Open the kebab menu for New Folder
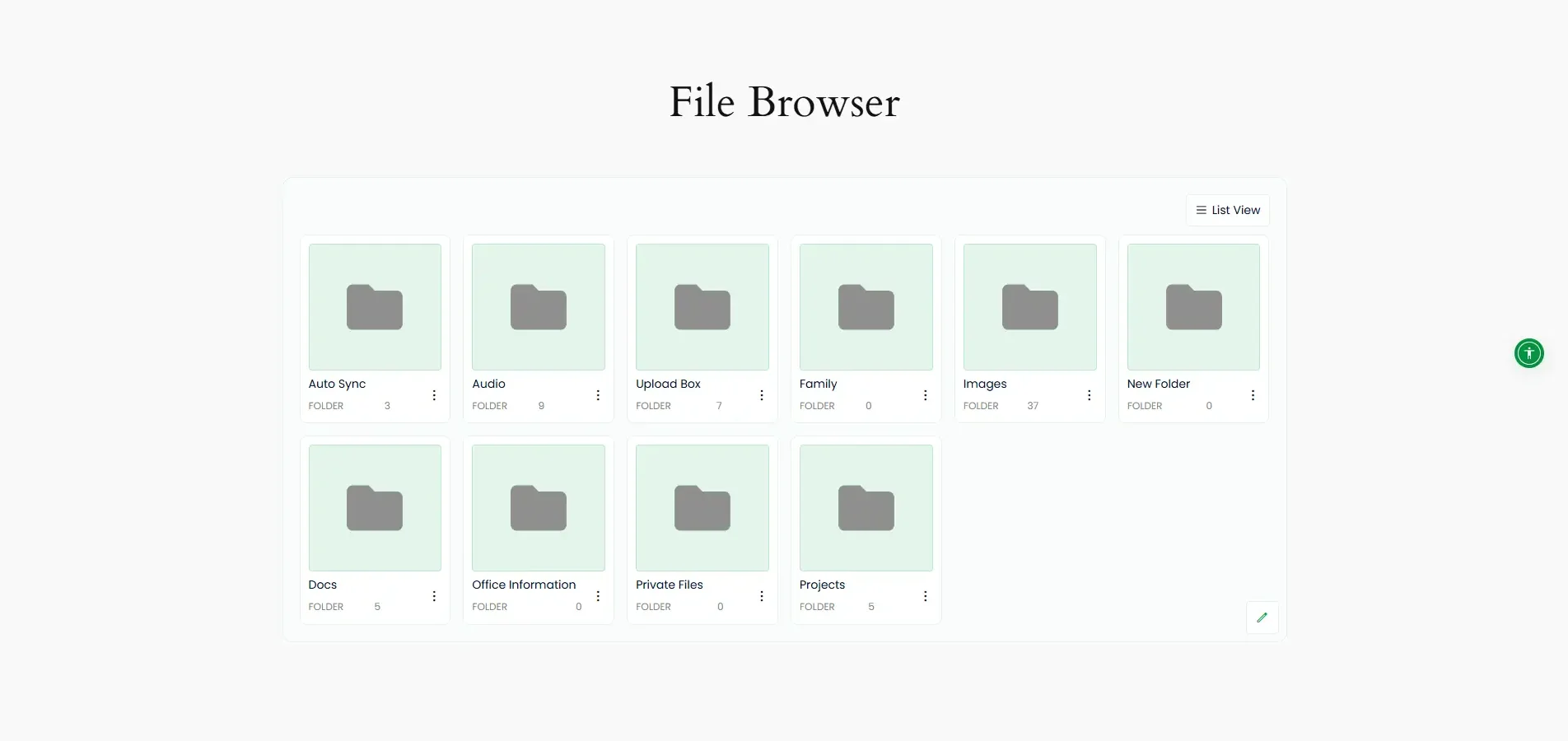 pos(1253,395)
